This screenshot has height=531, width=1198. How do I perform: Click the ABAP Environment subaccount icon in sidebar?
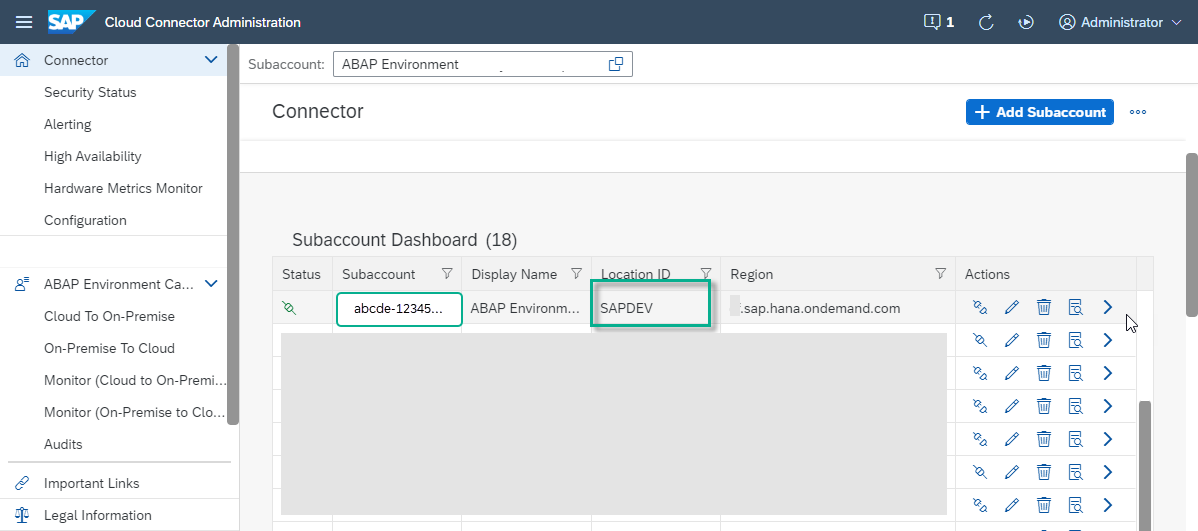[22, 284]
